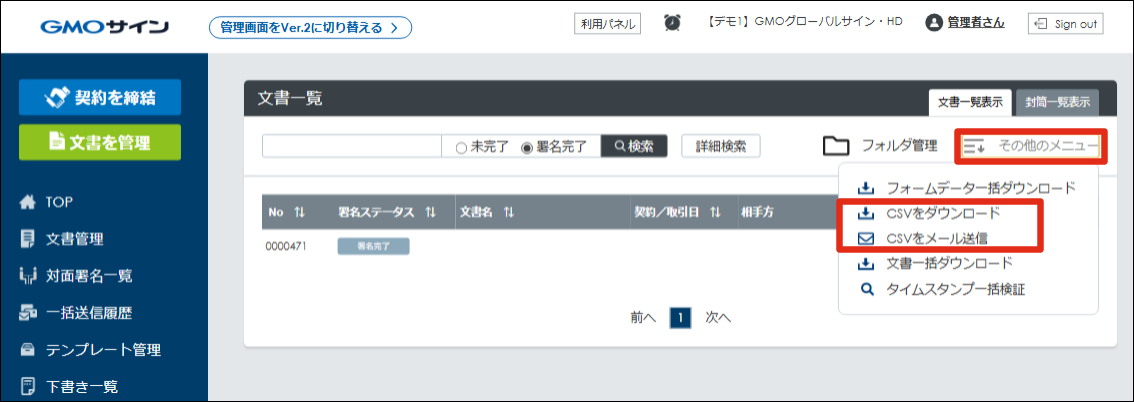This screenshot has width=1134, height=402.
Task: Click the 文書管理 document icon in sidebar
Action: [28, 238]
